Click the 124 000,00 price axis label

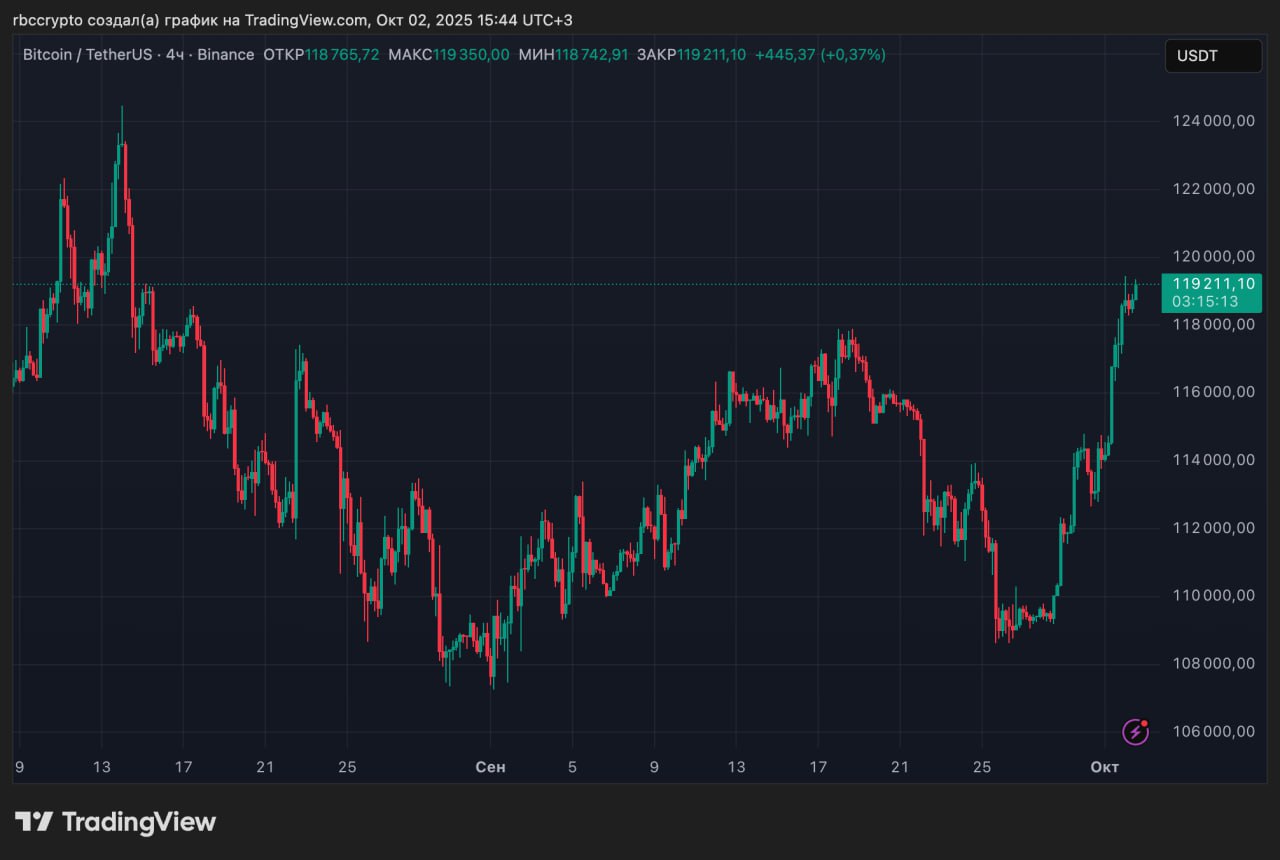(1213, 121)
